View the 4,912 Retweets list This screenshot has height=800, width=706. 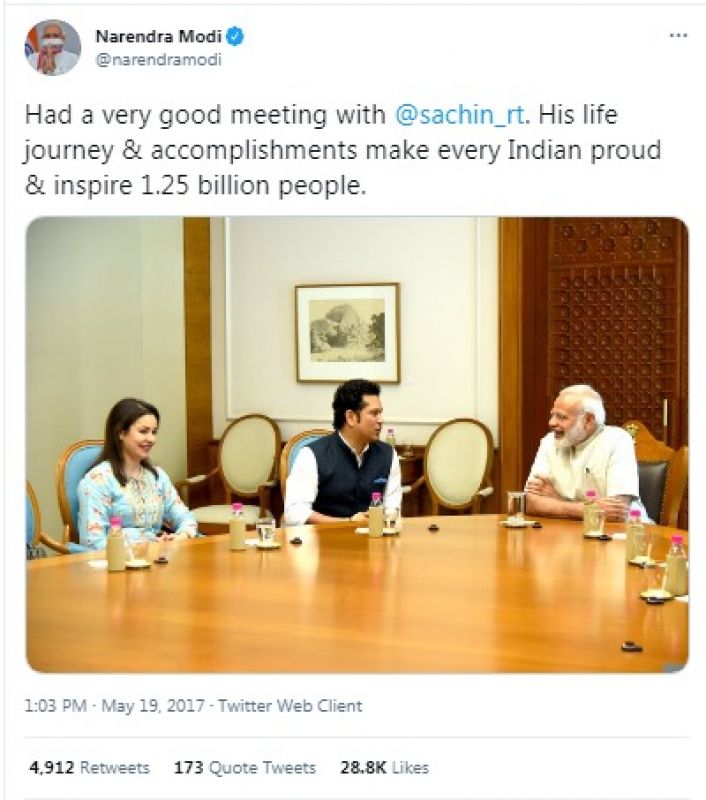point(89,768)
